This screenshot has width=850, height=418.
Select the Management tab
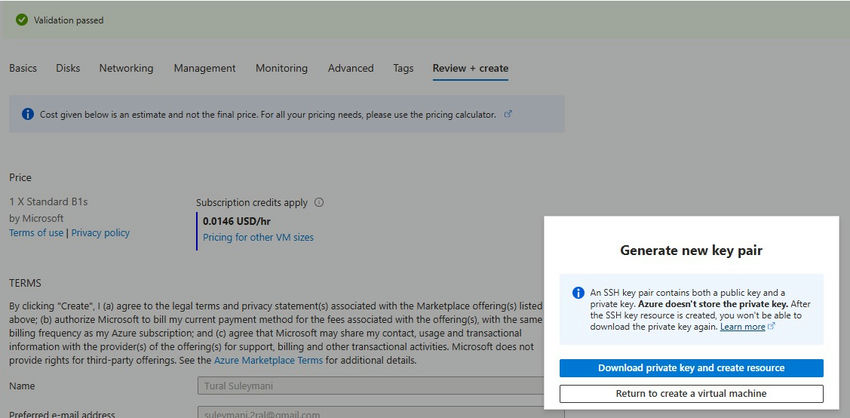pyautogui.click(x=204, y=68)
